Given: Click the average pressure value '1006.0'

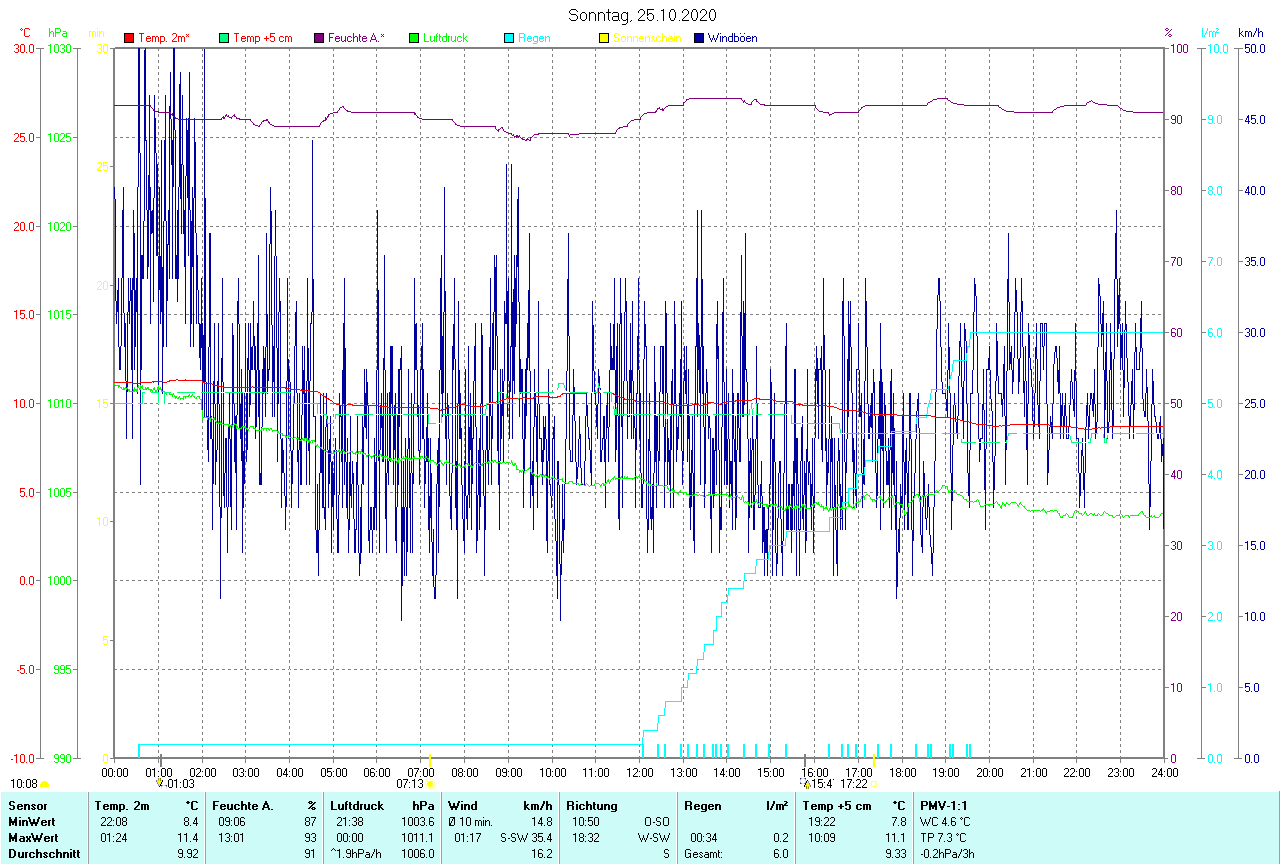Looking at the screenshot, I should pos(417,854).
